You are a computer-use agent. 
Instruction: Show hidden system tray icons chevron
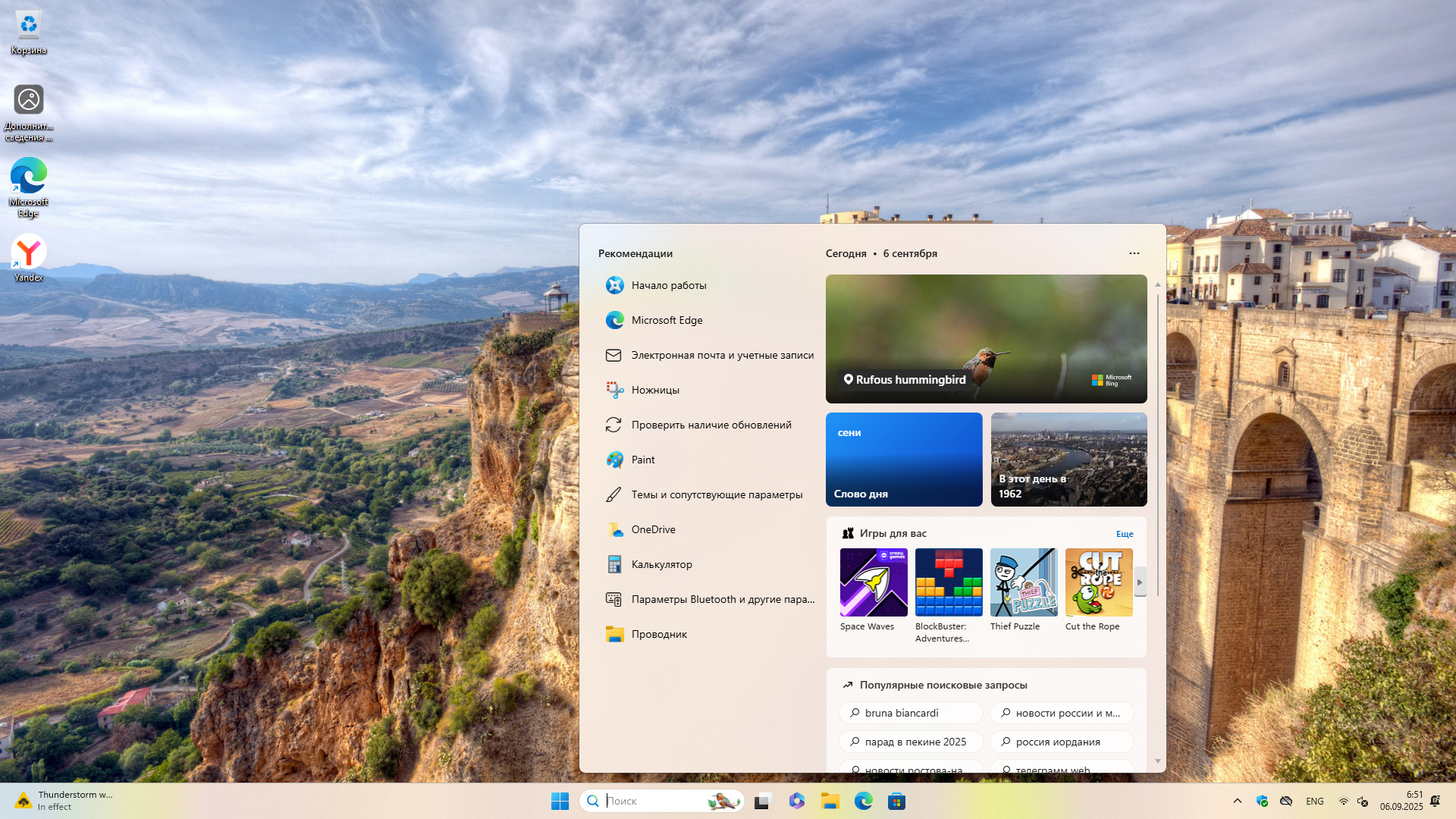(x=1237, y=801)
